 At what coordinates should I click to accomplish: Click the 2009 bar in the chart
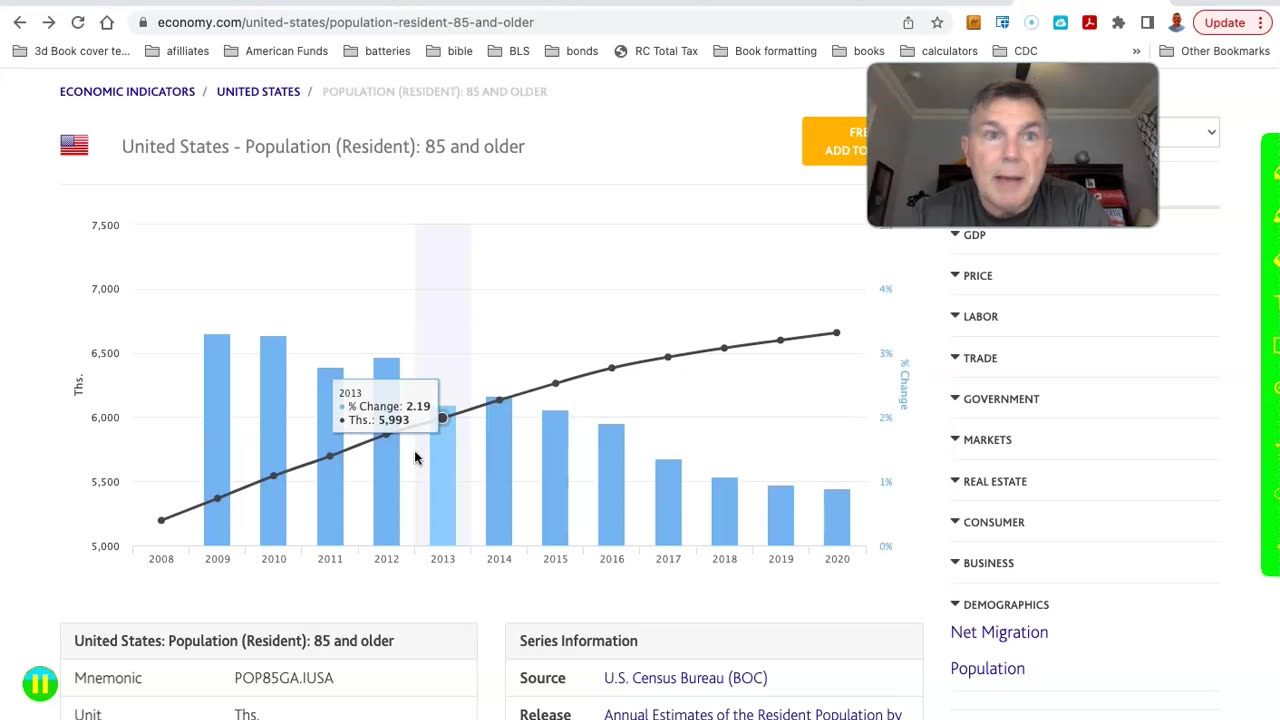tap(217, 440)
